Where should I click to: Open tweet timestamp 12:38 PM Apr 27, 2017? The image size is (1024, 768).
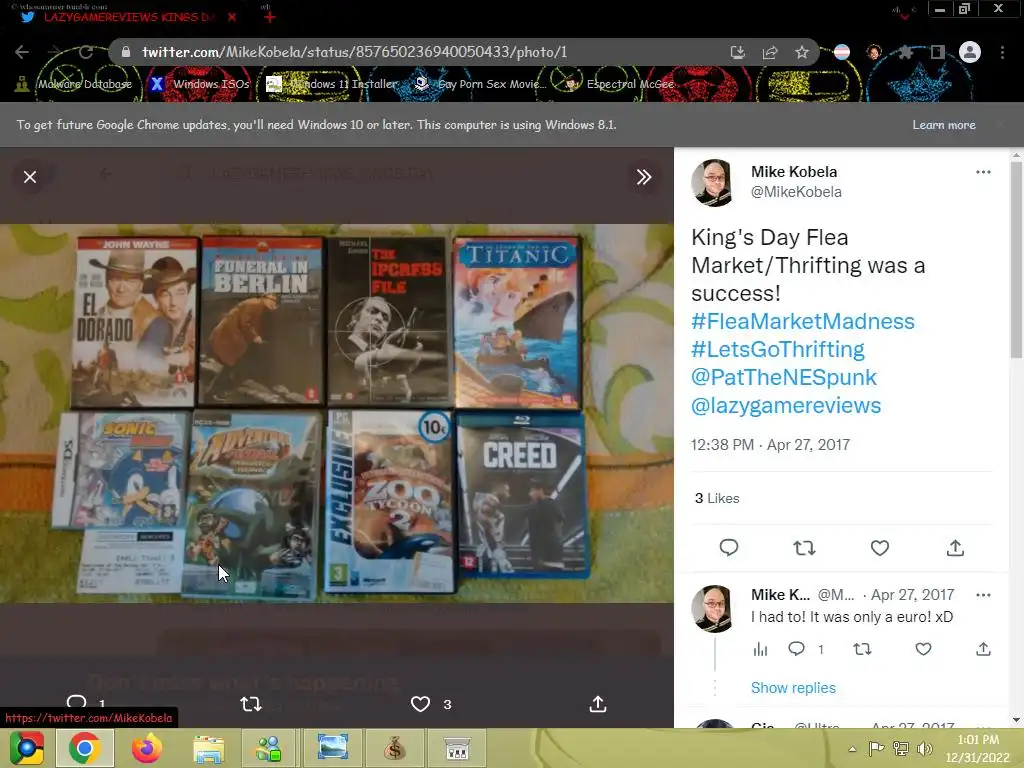[771, 445]
